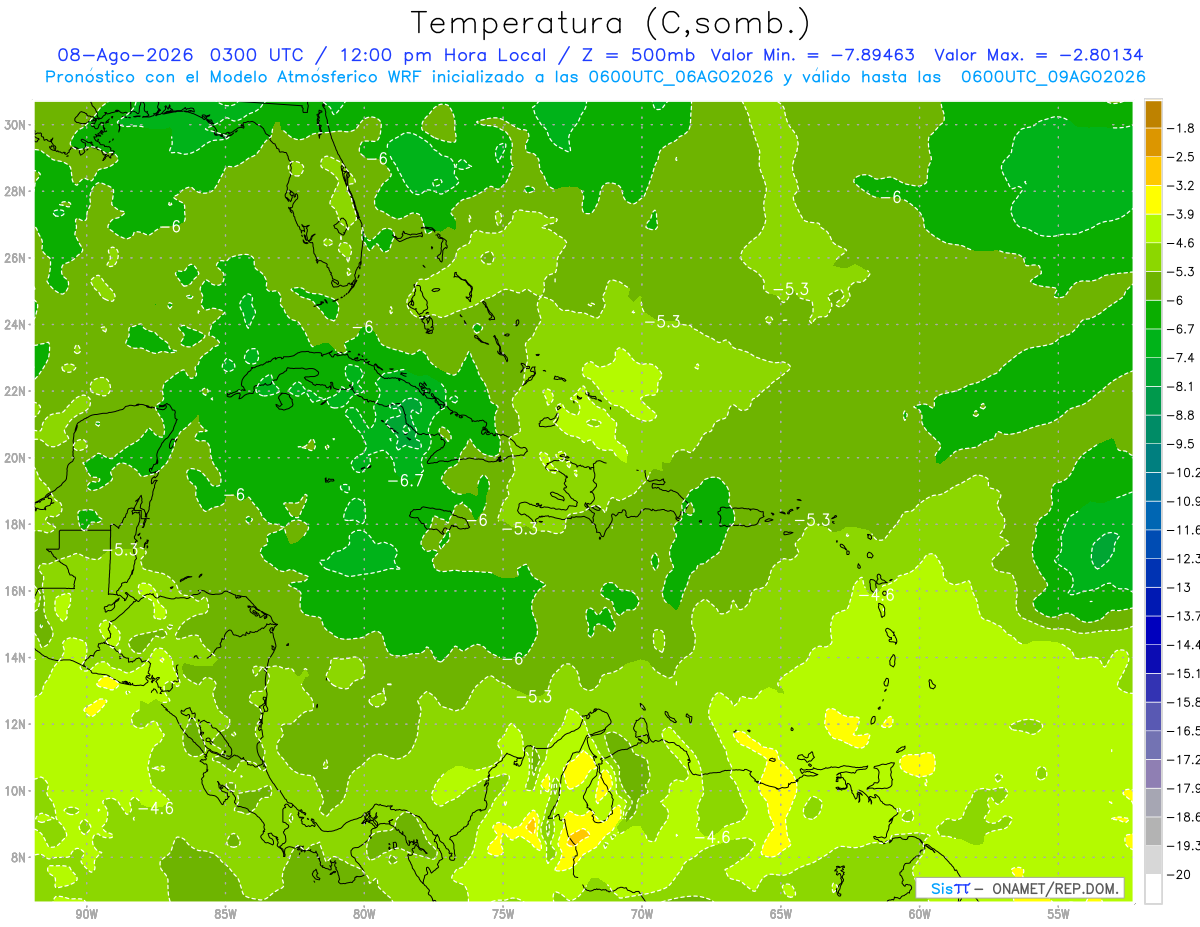The width and height of the screenshot is (1200, 927).
Task: Click the initialization time '0600UTC_06AGO2026'
Action: [x=673, y=77]
